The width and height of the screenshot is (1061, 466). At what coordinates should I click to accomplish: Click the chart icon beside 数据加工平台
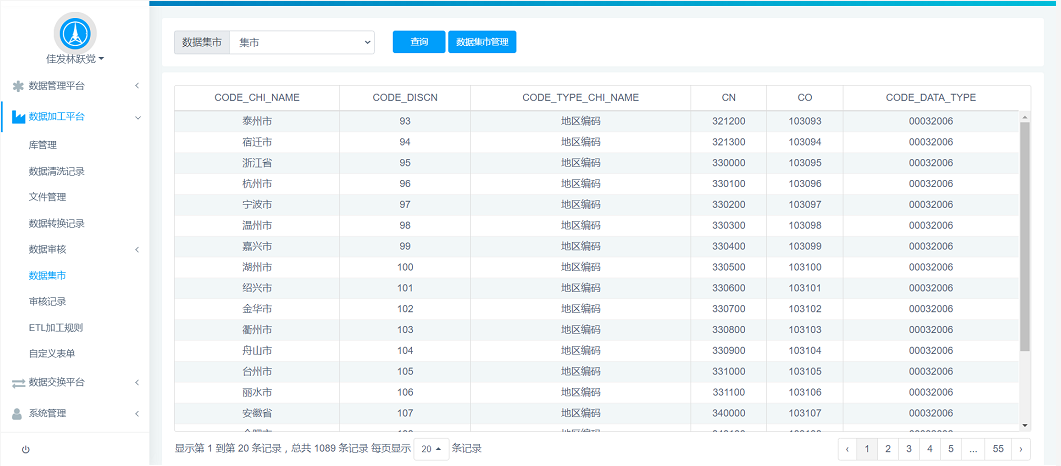click(x=18, y=117)
